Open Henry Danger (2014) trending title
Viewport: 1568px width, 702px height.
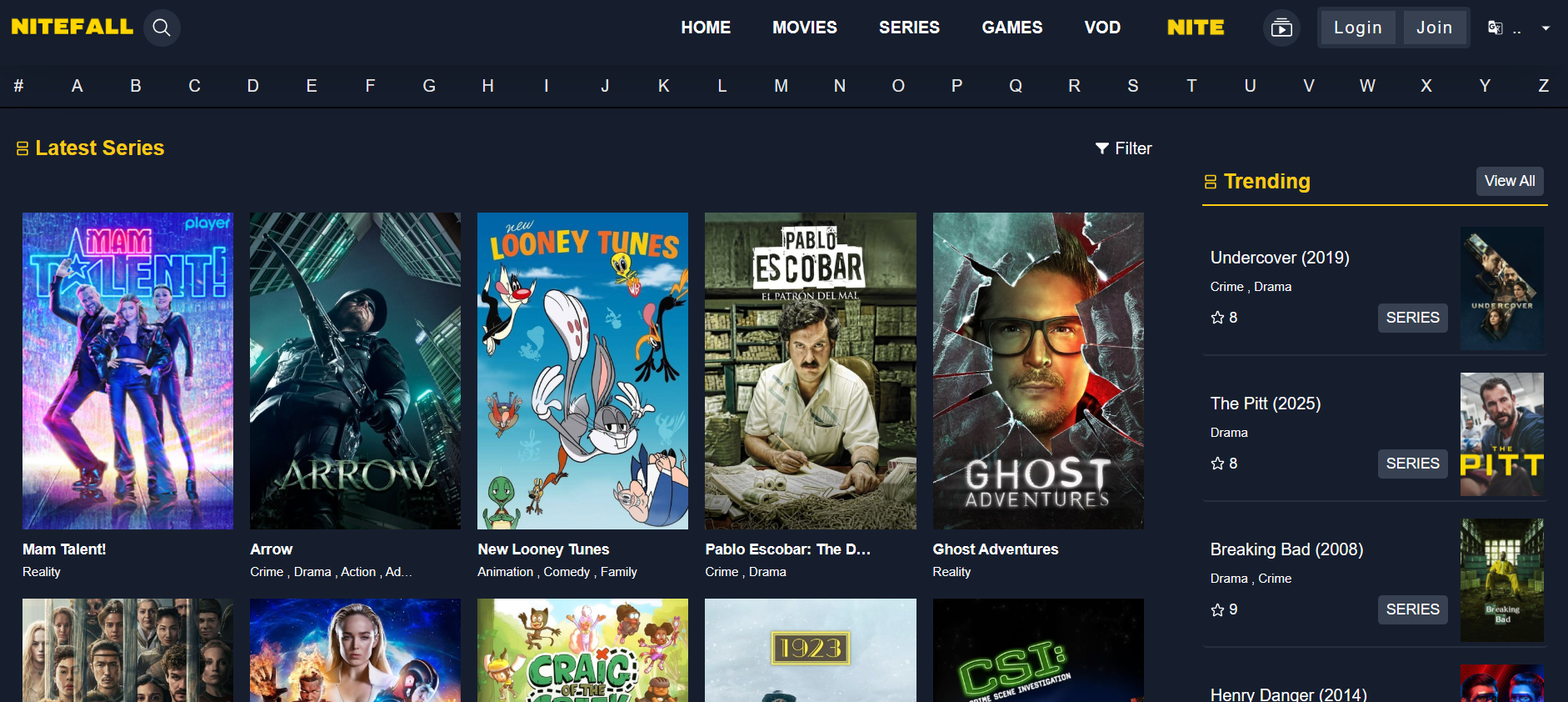[x=1288, y=694]
